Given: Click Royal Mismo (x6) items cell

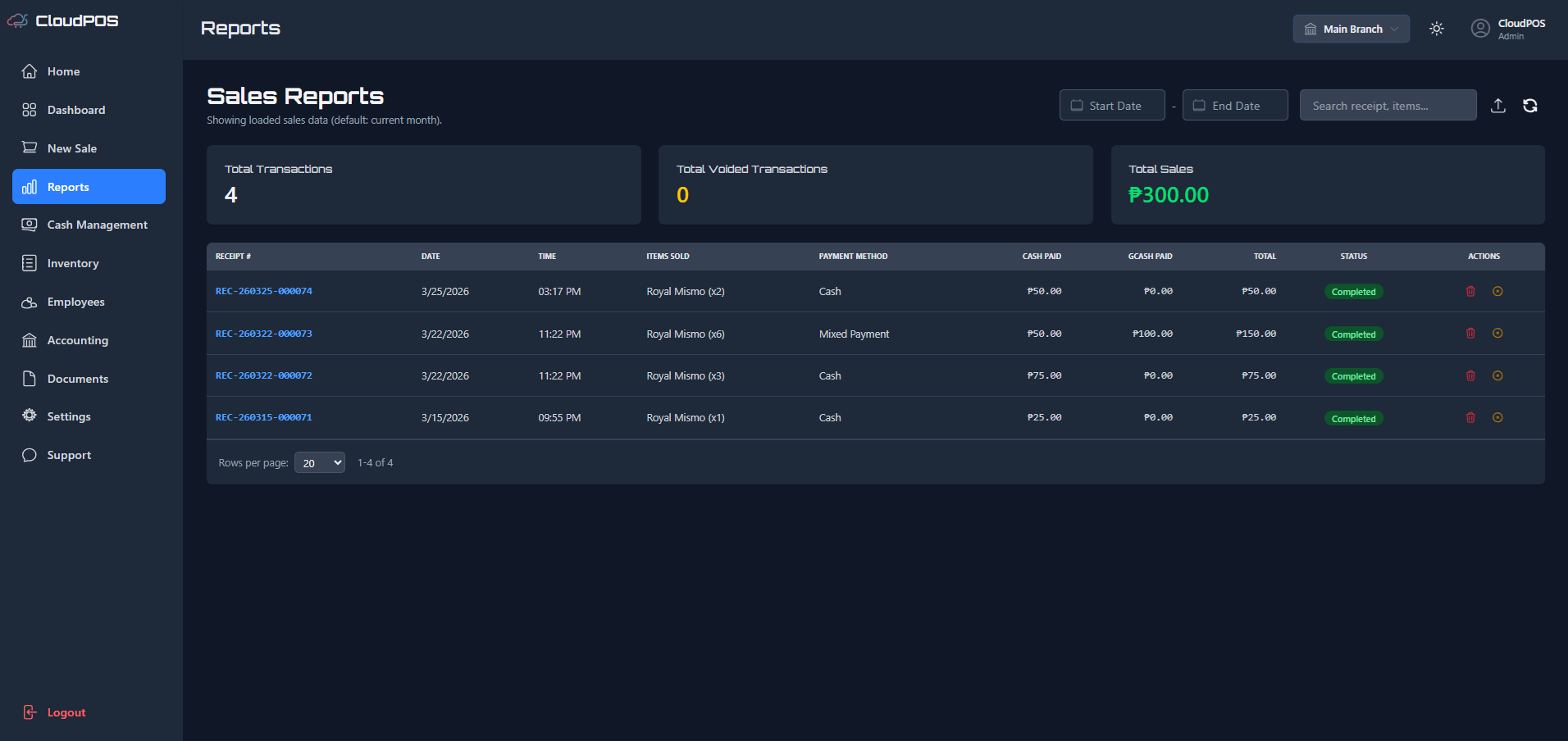Looking at the screenshot, I should (x=686, y=334).
